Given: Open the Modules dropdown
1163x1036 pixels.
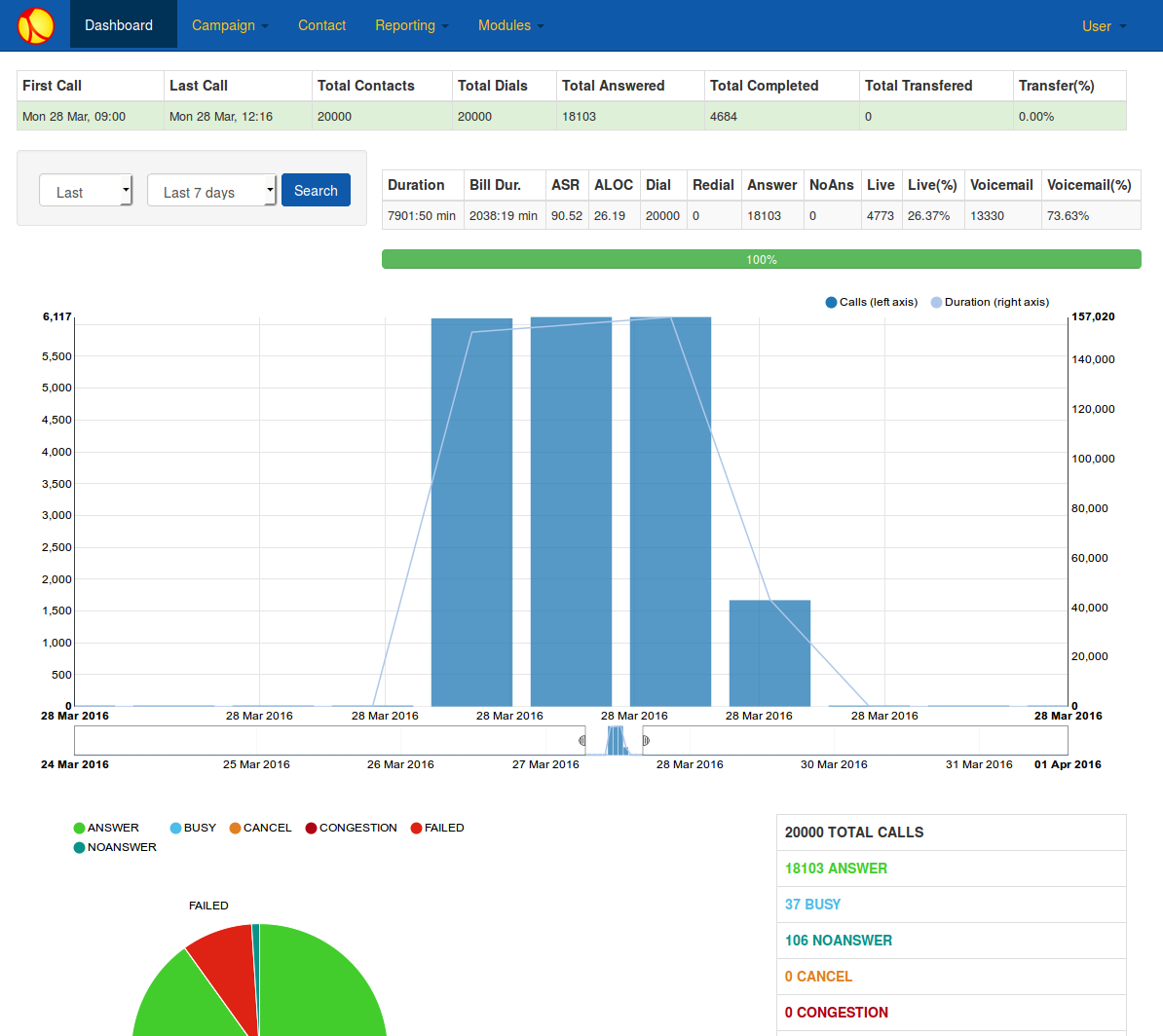Looking at the screenshot, I should [510, 25].
